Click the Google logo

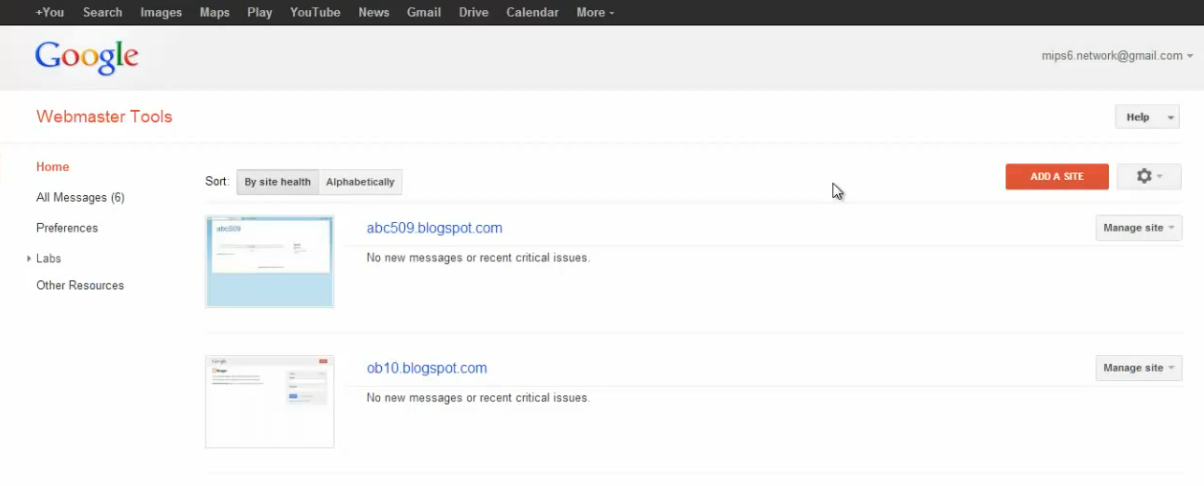tap(86, 57)
